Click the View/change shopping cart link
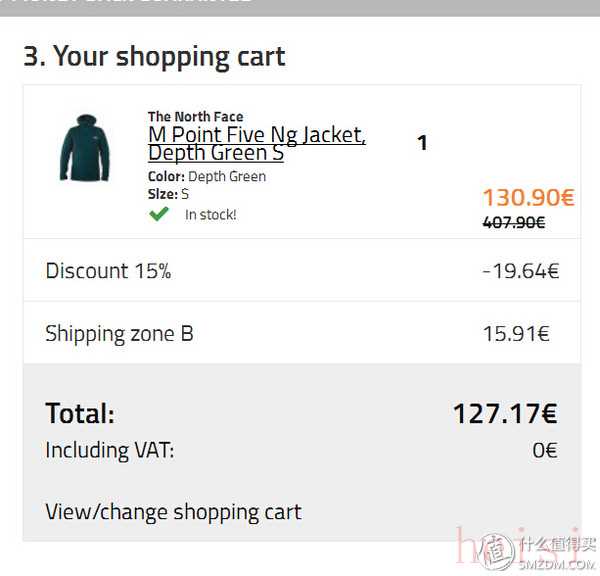Image resolution: width=600 pixels, height=576 pixels. click(x=173, y=512)
